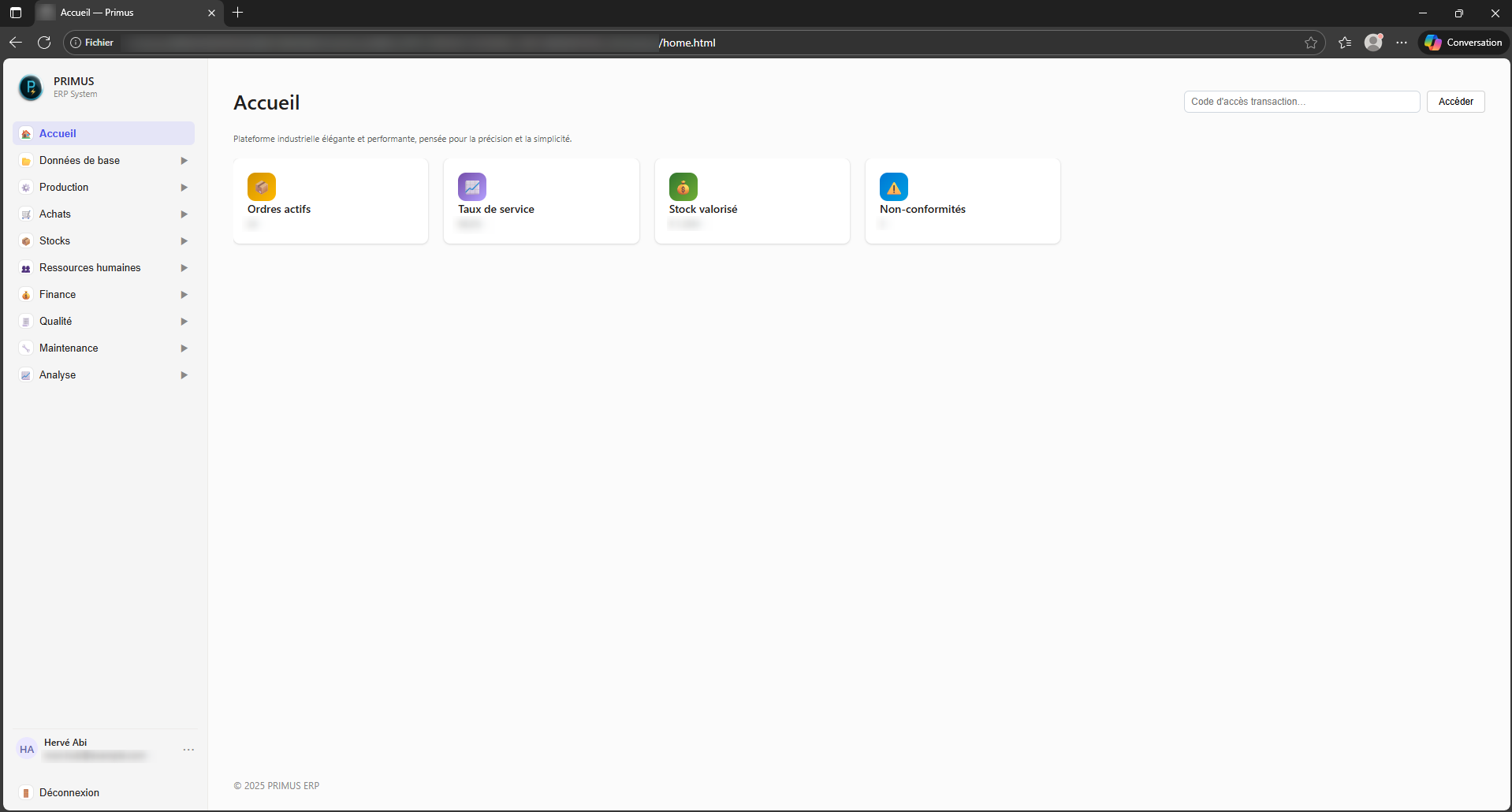Expand the Maintenance section arrow
Image resolution: width=1512 pixels, height=812 pixels.
[x=184, y=348]
